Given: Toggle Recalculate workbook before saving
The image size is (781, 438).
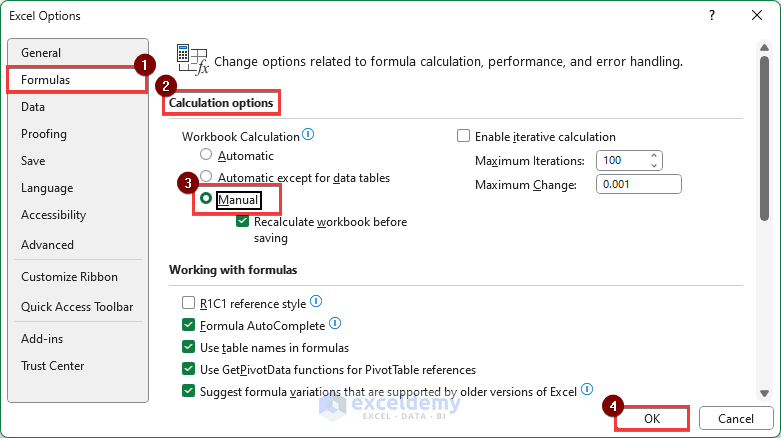Looking at the screenshot, I should point(243,222).
